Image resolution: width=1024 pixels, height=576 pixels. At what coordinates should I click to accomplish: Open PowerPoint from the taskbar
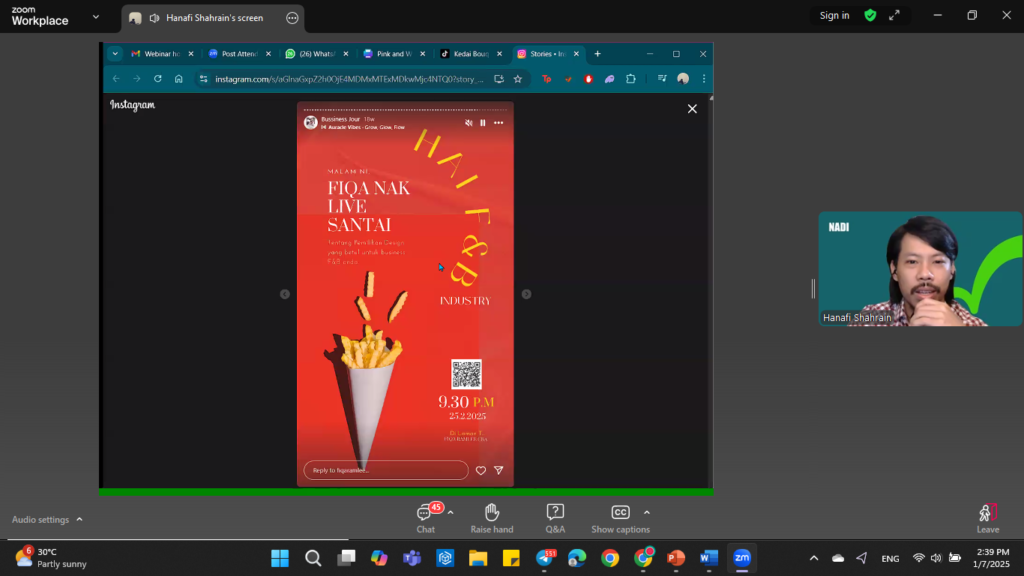pos(676,558)
